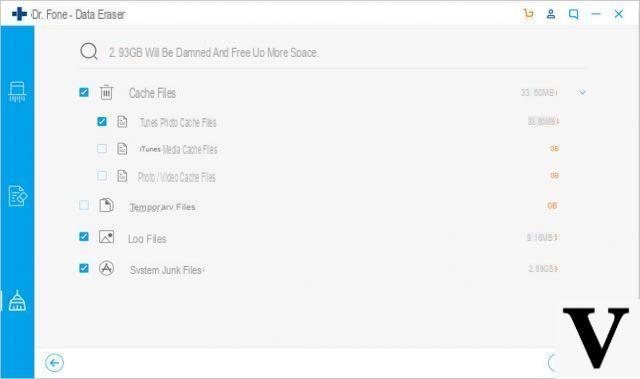
Task: Select the free up space broom icon
Action: 17,301
